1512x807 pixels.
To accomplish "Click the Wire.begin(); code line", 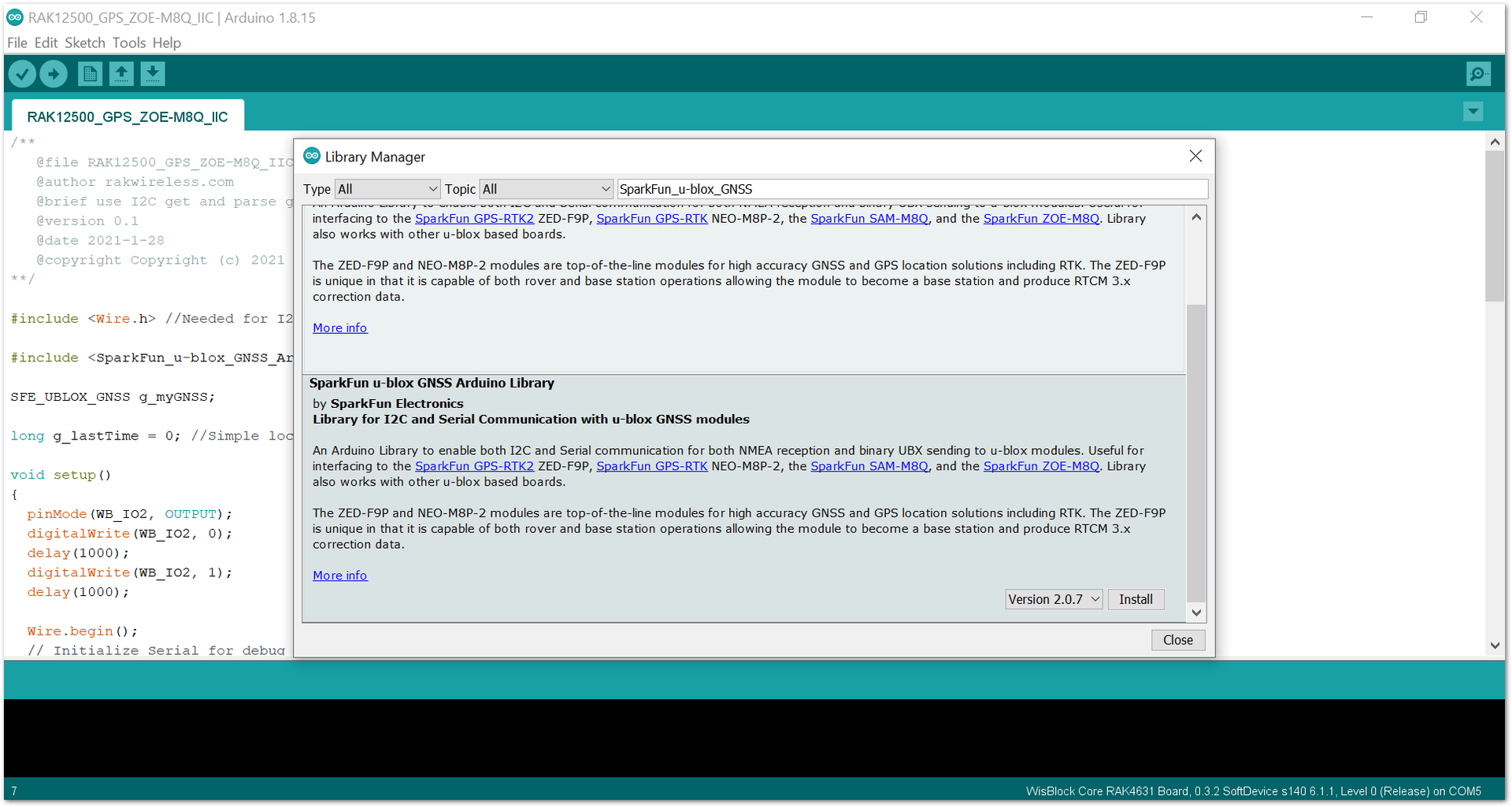I will (82, 631).
